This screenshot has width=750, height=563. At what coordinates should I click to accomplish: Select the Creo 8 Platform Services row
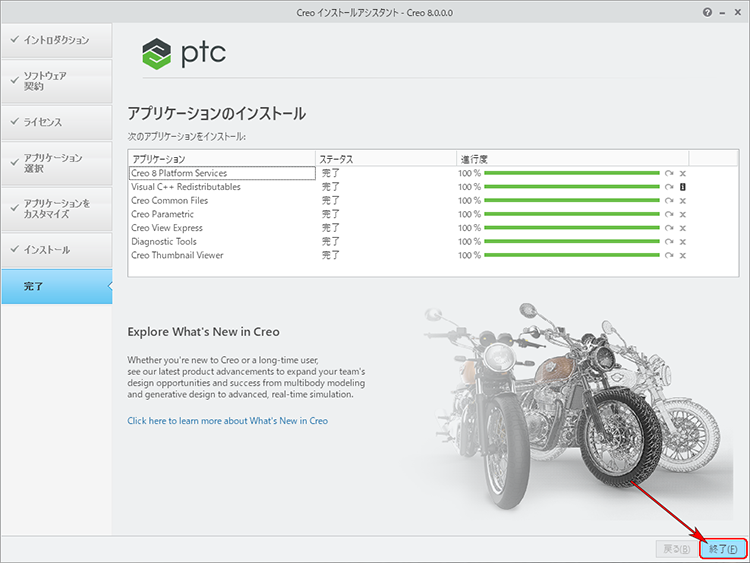pyautogui.click(x=433, y=173)
